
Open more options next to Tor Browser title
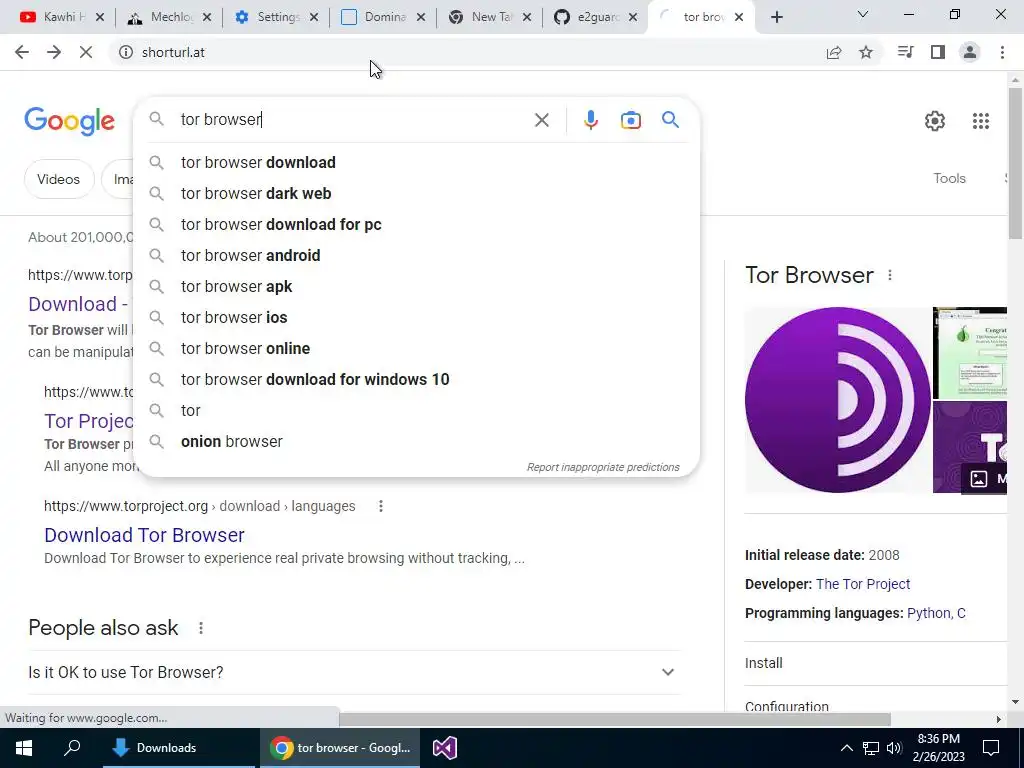[x=889, y=276]
